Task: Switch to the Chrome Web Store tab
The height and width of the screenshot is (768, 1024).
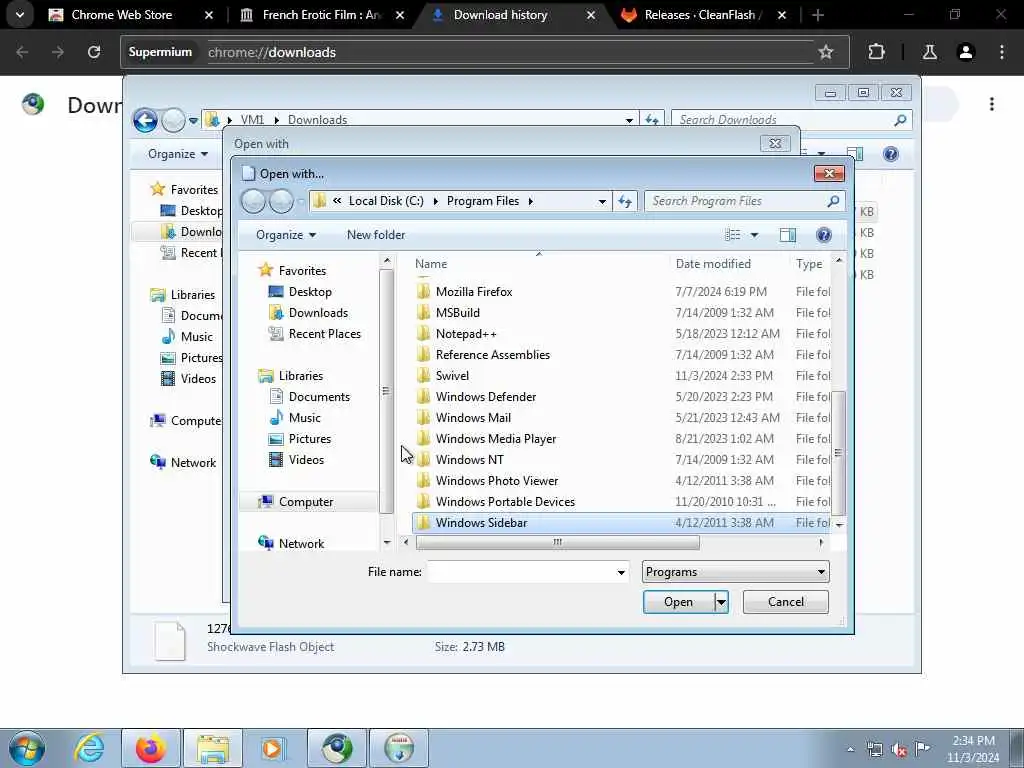Action: (x=121, y=14)
